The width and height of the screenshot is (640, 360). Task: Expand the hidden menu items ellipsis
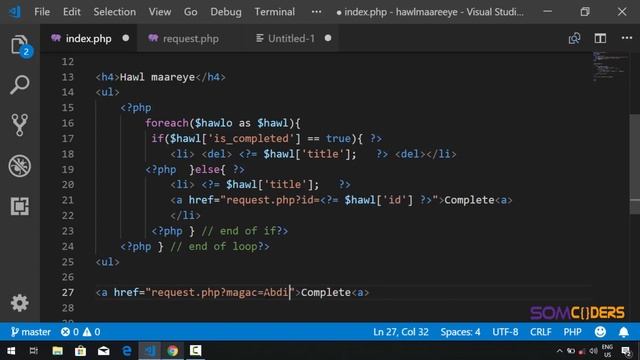coord(316,12)
